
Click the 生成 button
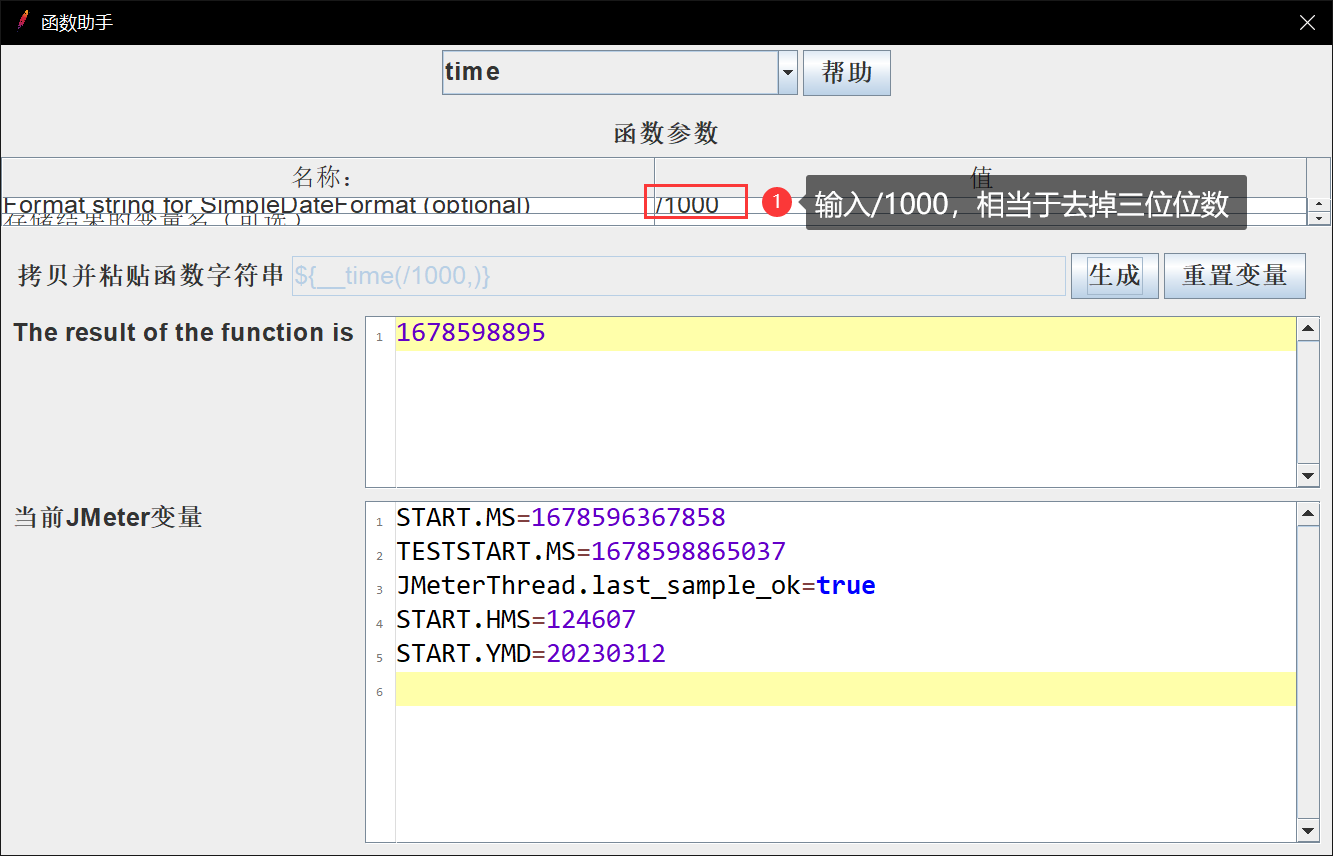[x=1114, y=276]
